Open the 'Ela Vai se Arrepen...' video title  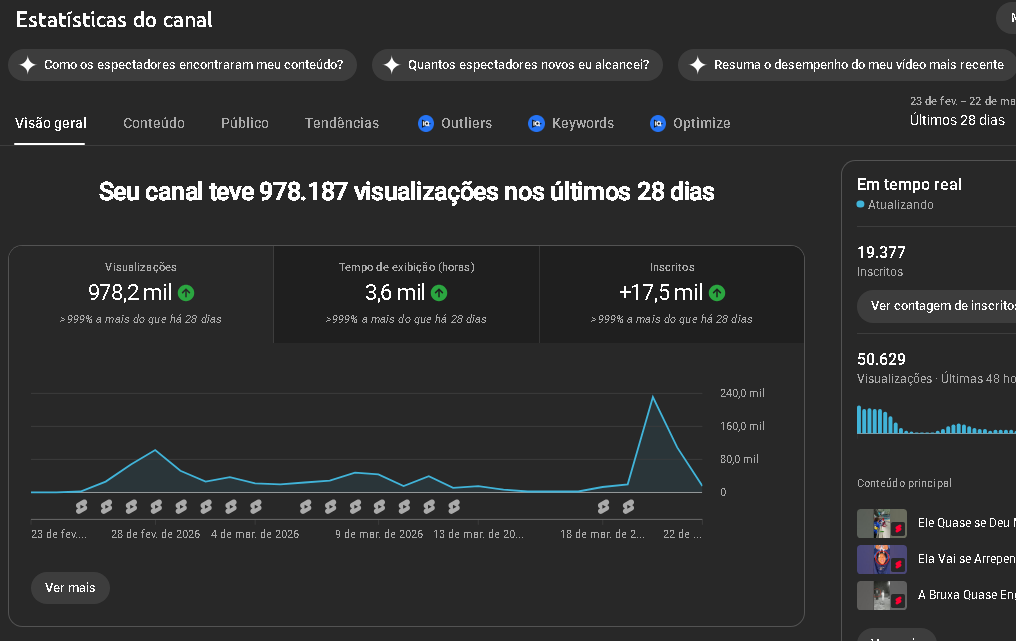click(967, 559)
